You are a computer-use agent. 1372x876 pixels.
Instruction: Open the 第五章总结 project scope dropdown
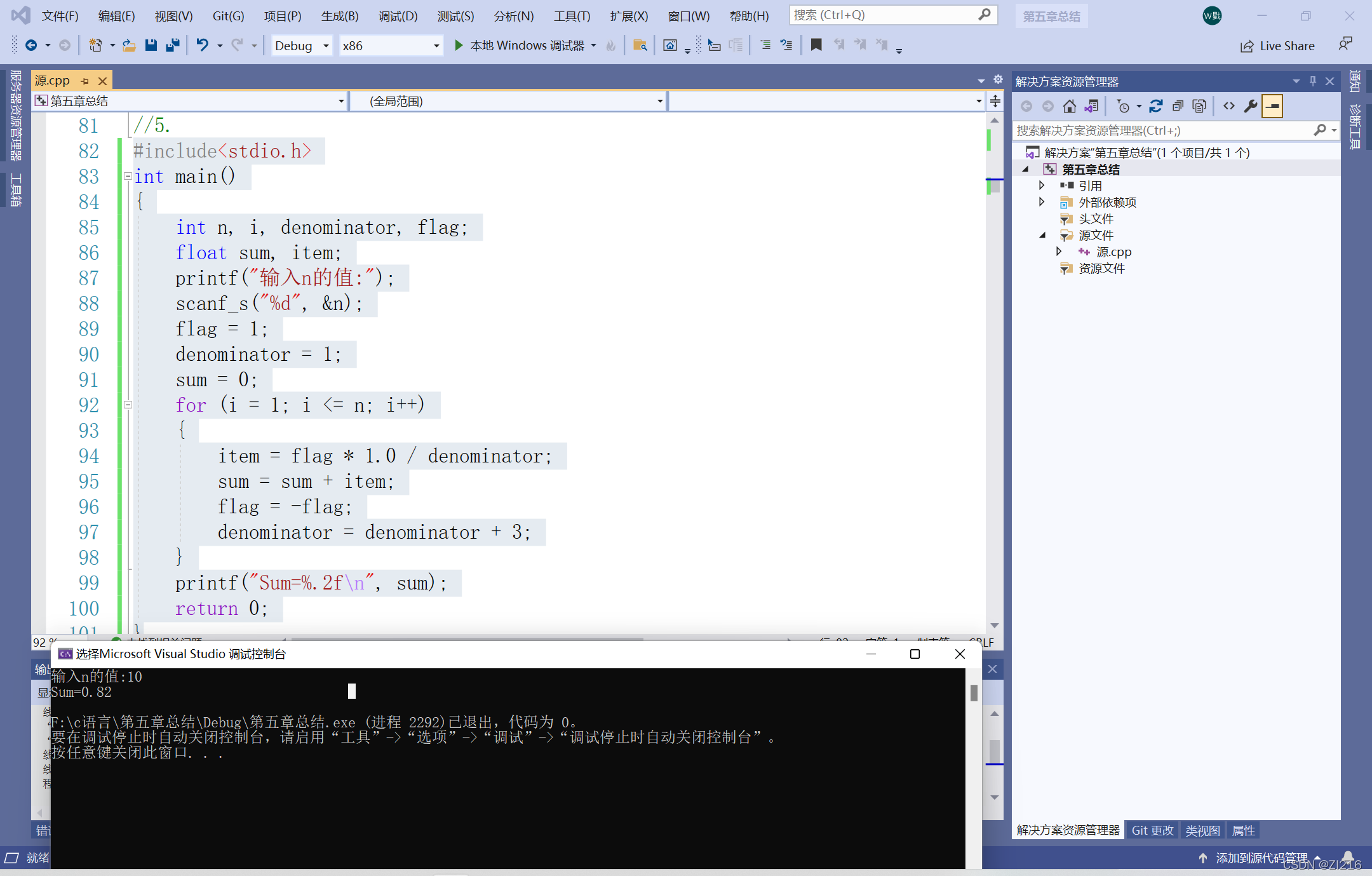[x=341, y=101]
